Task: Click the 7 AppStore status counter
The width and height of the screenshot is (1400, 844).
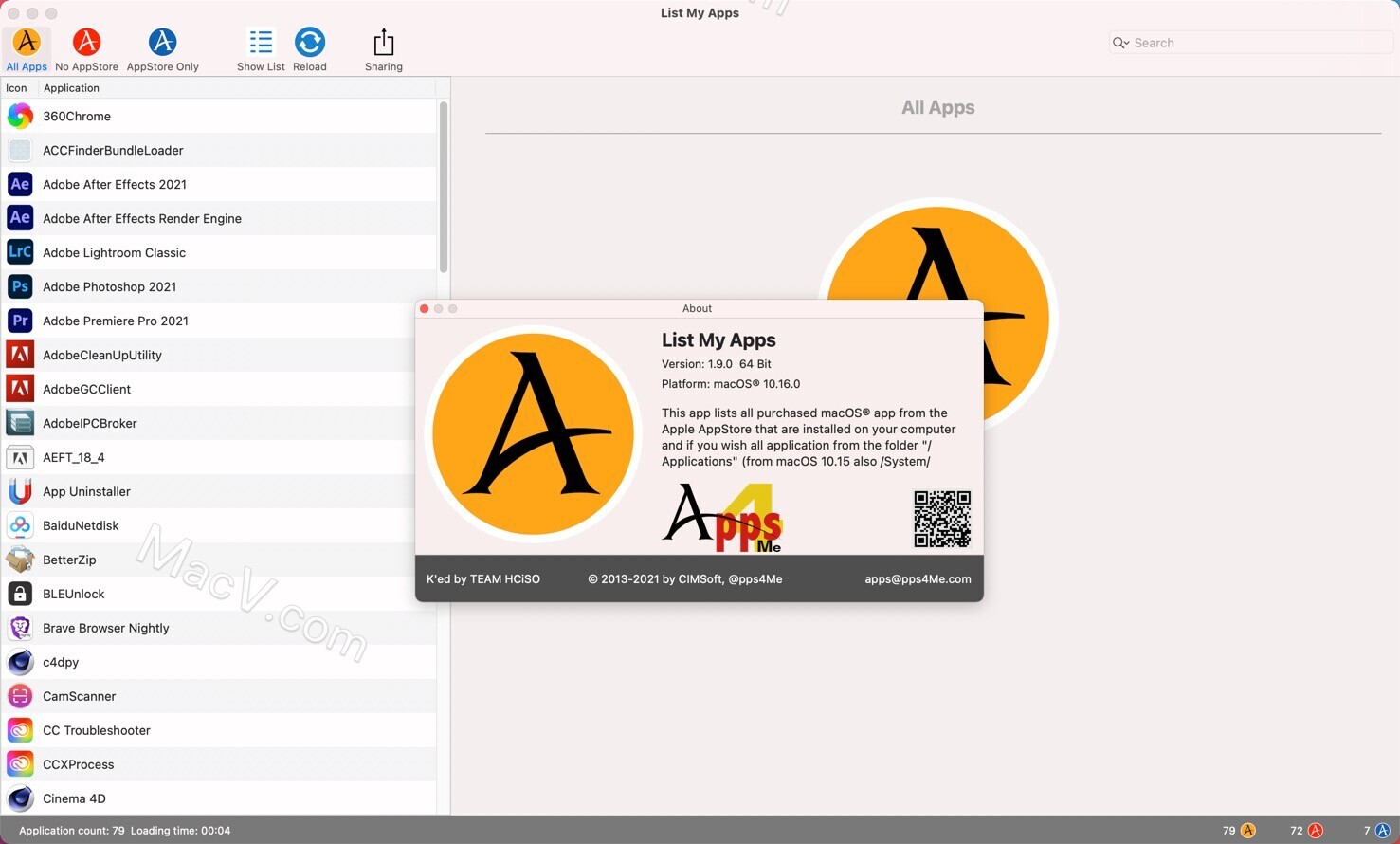Action: pyautogui.click(x=1376, y=831)
